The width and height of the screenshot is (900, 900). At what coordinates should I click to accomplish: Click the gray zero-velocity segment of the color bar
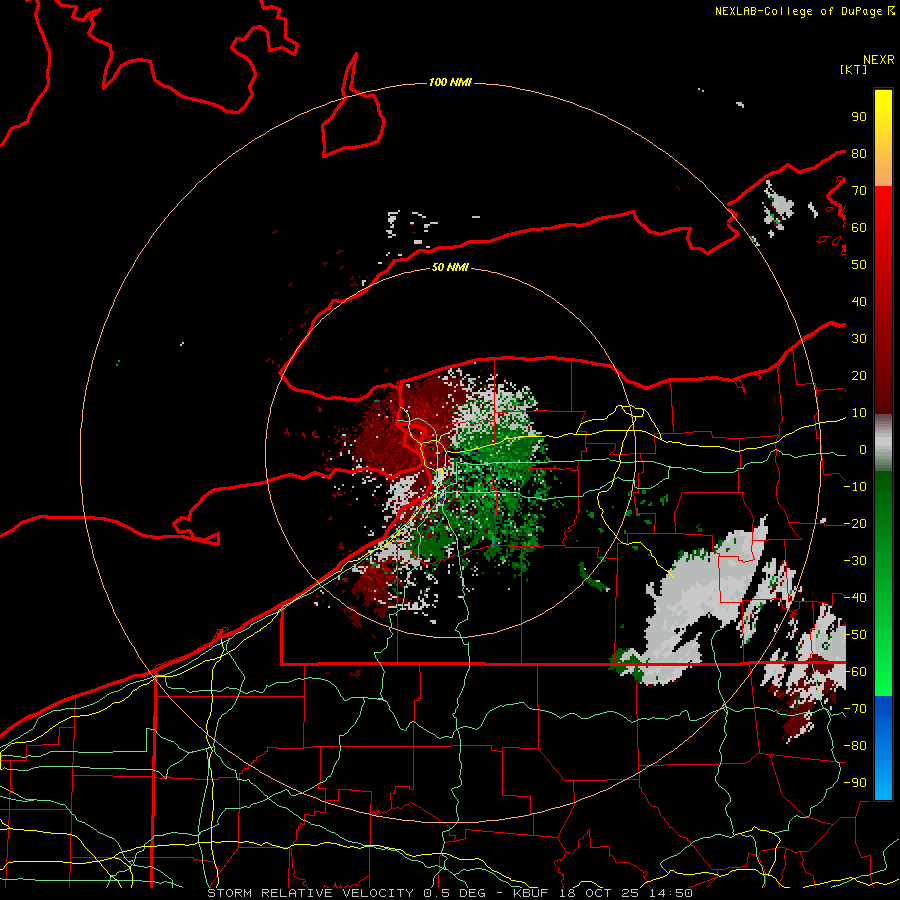click(883, 443)
